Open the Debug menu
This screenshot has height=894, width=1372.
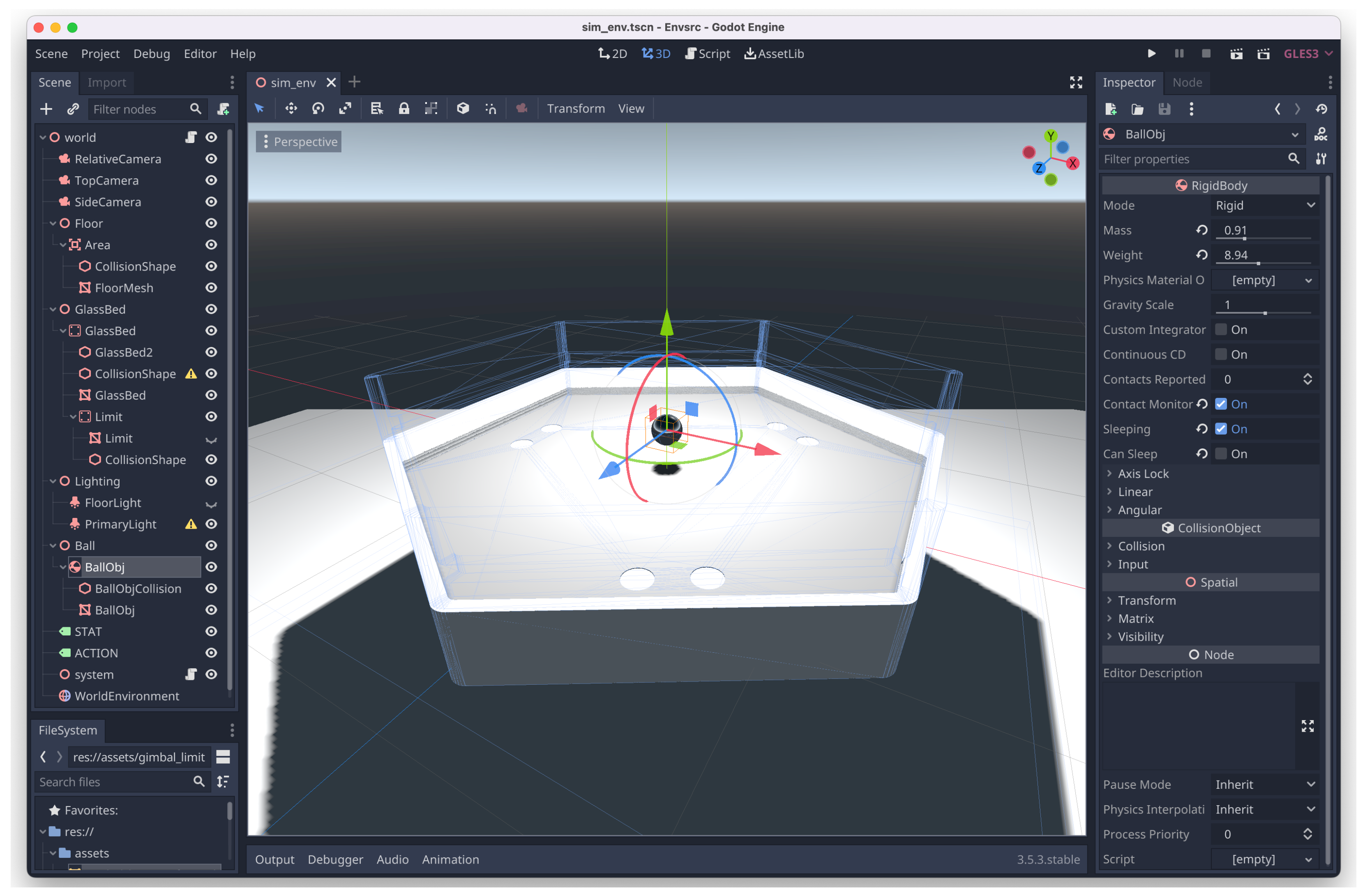152,53
